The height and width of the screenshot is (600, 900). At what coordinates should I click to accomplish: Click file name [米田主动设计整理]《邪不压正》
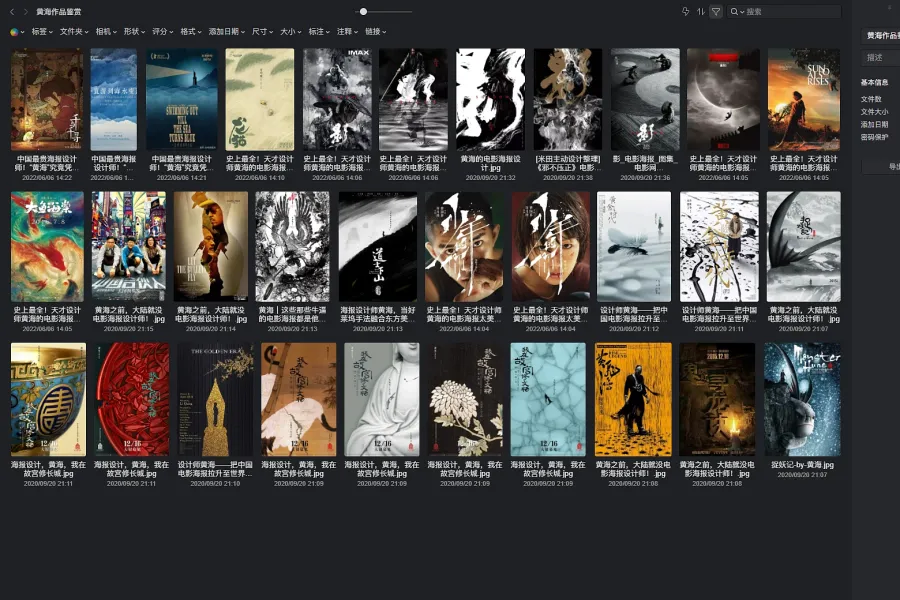(x=568, y=163)
